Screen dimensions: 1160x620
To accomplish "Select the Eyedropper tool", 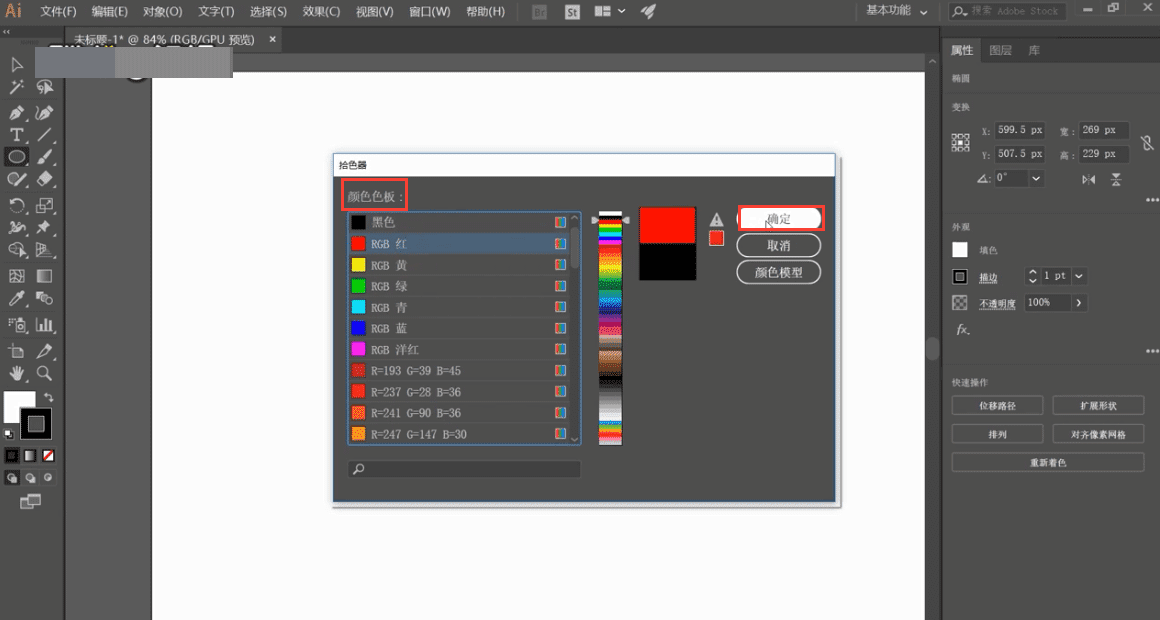I will tap(16, 298).
